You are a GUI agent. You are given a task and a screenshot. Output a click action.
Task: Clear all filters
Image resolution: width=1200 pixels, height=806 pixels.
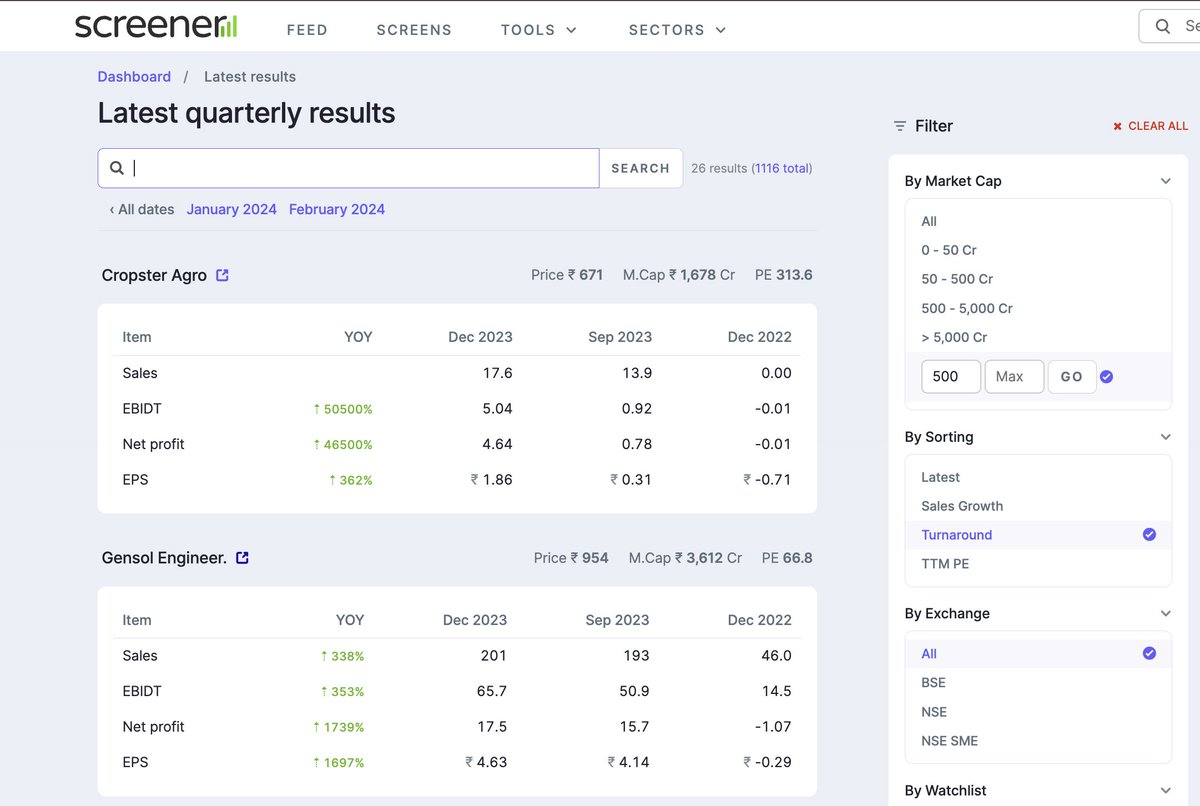[1150, 126]
